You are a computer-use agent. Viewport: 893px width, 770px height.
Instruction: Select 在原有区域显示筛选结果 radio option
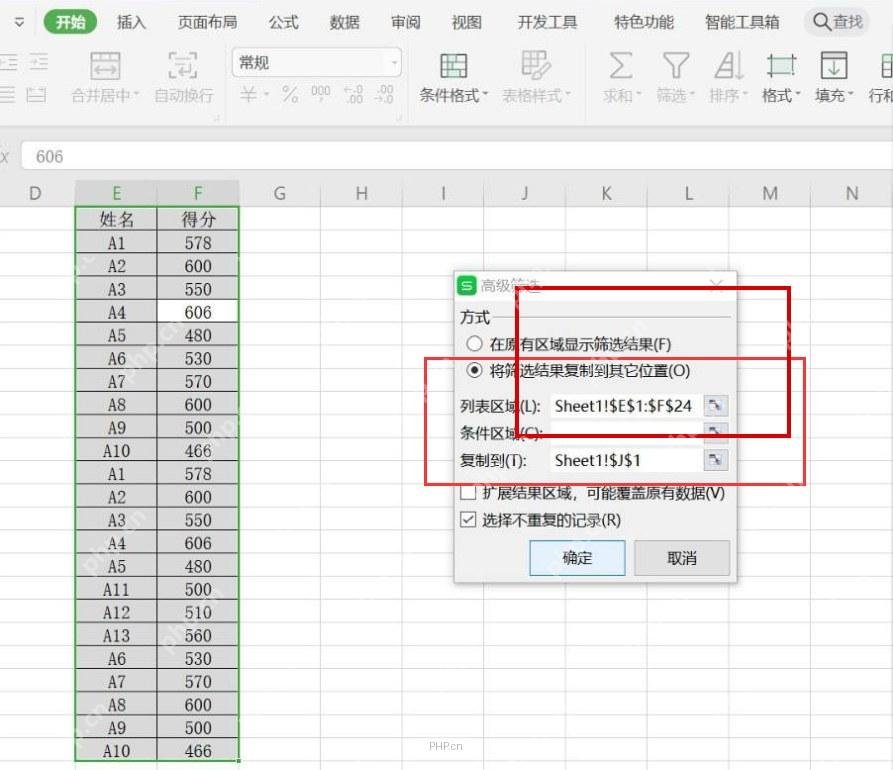point(474,344)
